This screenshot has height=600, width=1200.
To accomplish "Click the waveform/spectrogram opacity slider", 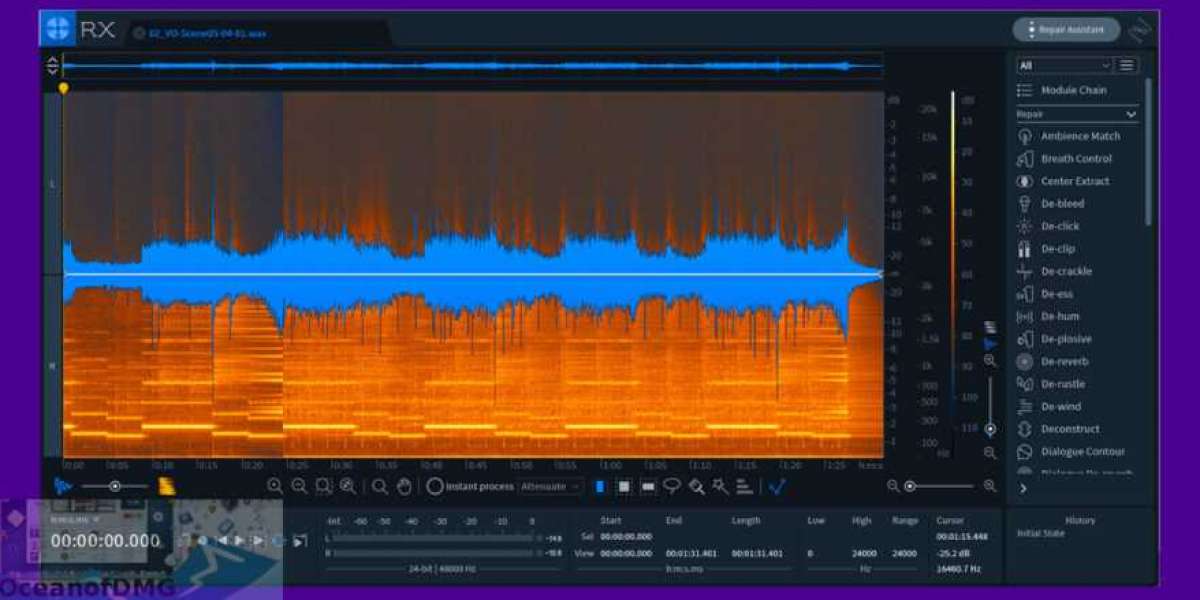I will tap(114, 486).
